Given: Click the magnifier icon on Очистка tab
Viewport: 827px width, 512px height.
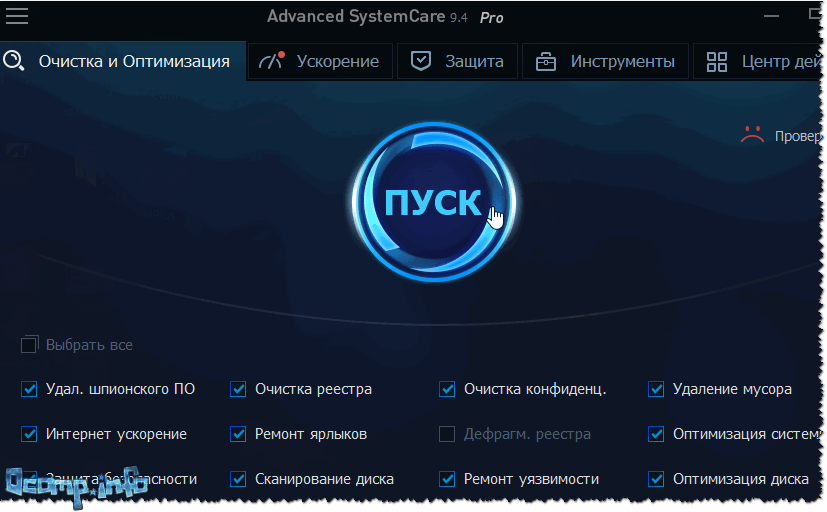Looking at the screenshot, I should (x=14, y=61).
